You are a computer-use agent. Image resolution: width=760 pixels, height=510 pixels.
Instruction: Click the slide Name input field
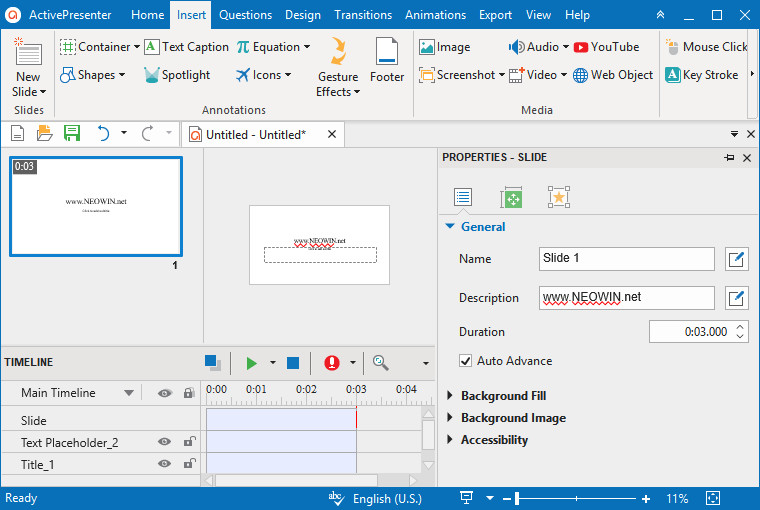[626, 259]
